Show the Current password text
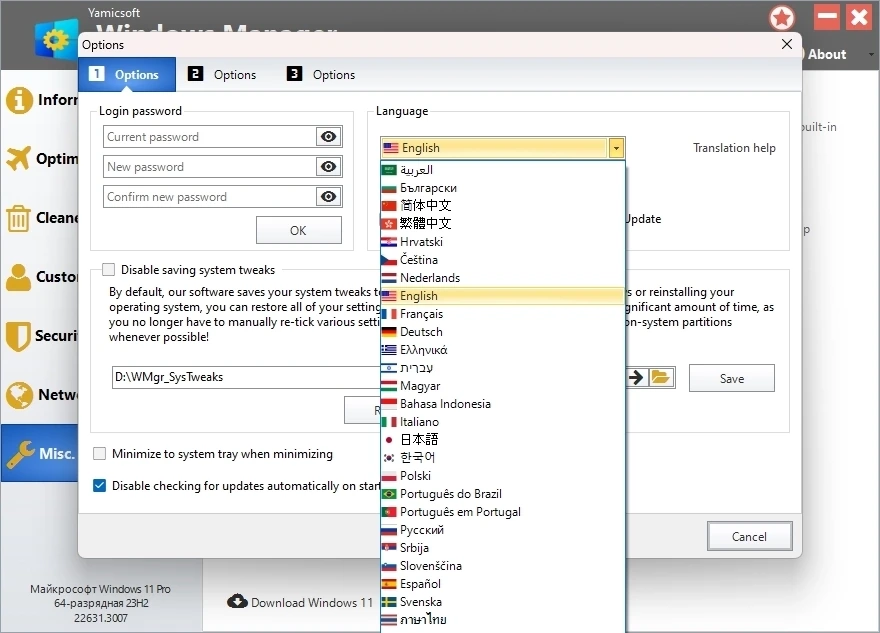 click(x=328, y=136)
